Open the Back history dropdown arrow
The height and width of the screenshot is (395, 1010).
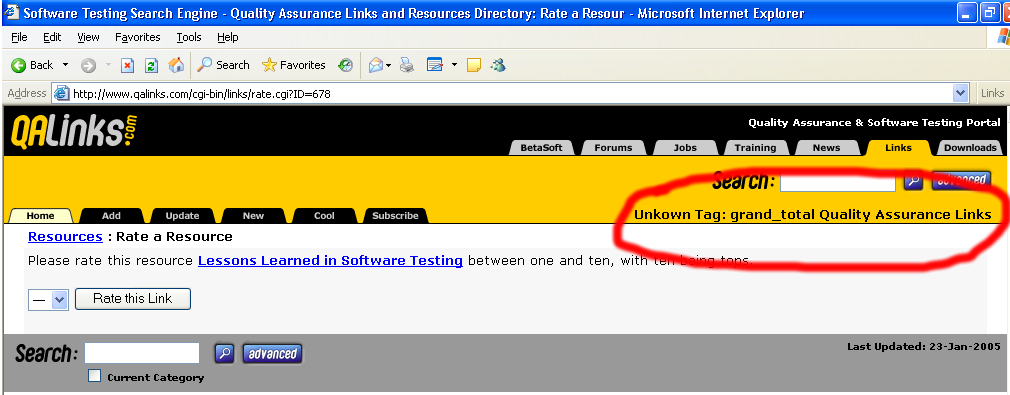coord(65,65)
